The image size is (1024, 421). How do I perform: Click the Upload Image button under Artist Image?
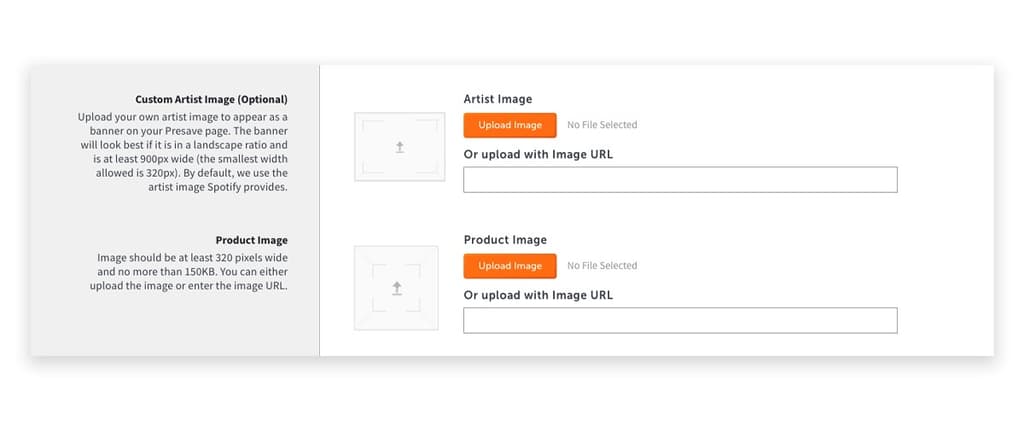pos(510,125)
